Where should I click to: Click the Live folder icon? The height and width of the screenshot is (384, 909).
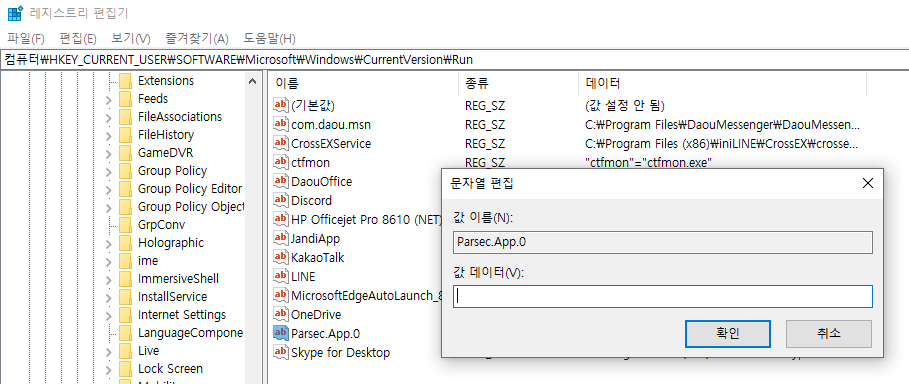pos(125,350)
